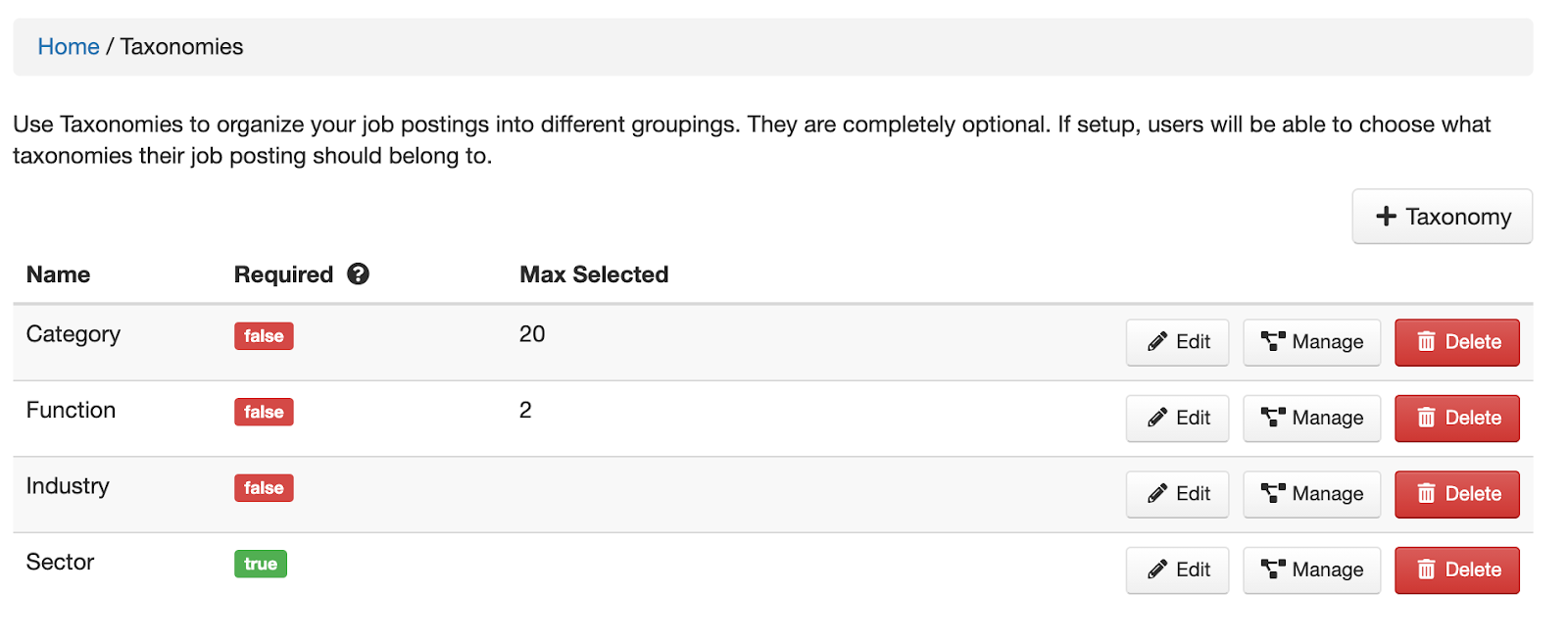The height and width of the screenshot is (644, 1568).
Task: Edit the Function taxonomy
Action: pyautogui.click(x=1177, y=419)
